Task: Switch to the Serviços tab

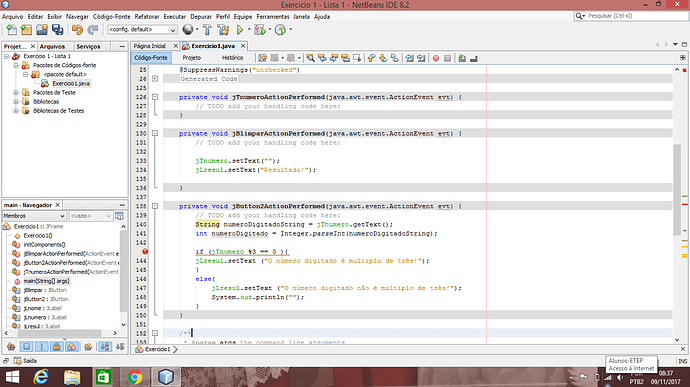Action: [88, 46]
